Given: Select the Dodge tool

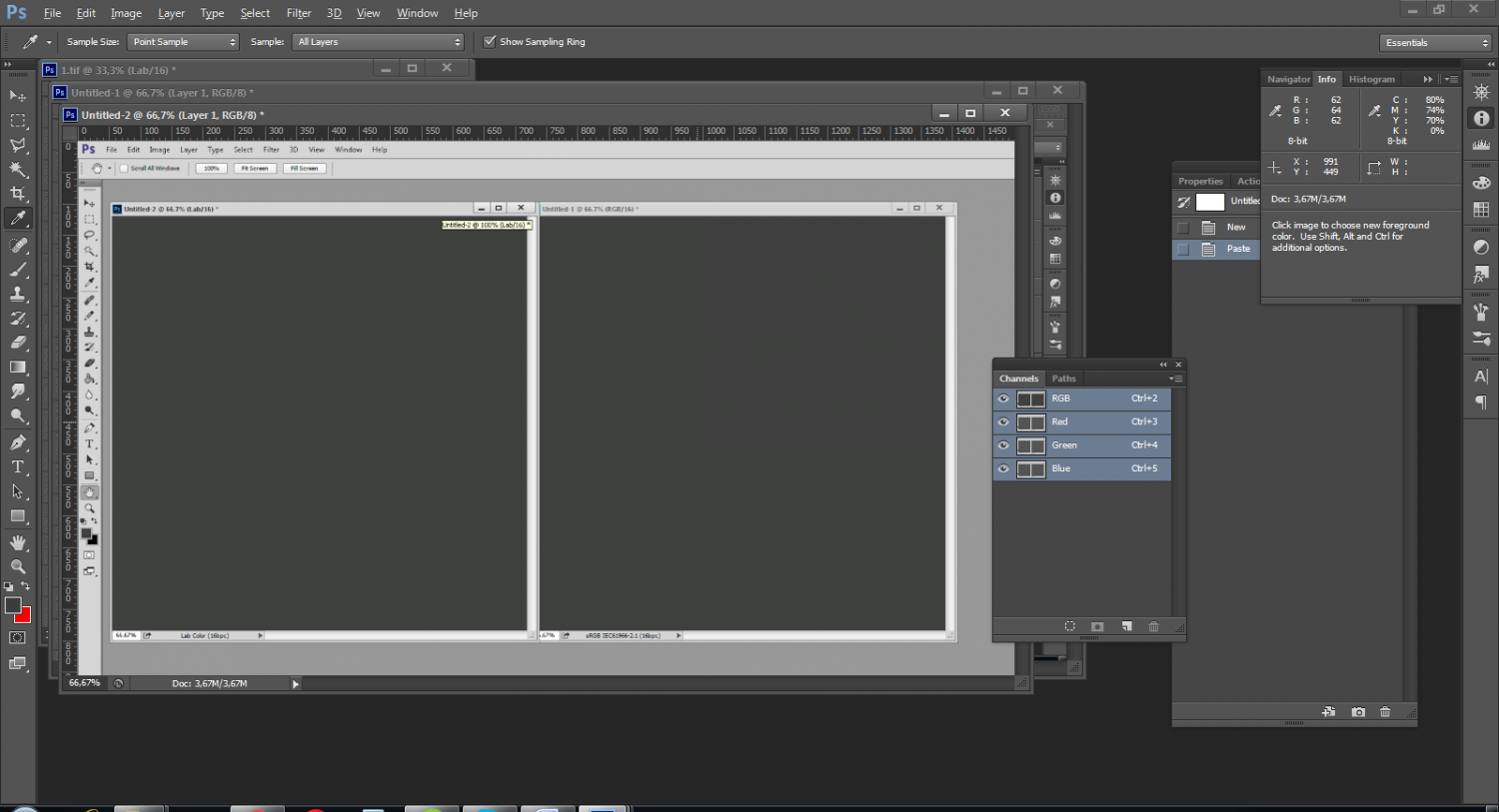Looking at the screenshot, I should point(18,416).
